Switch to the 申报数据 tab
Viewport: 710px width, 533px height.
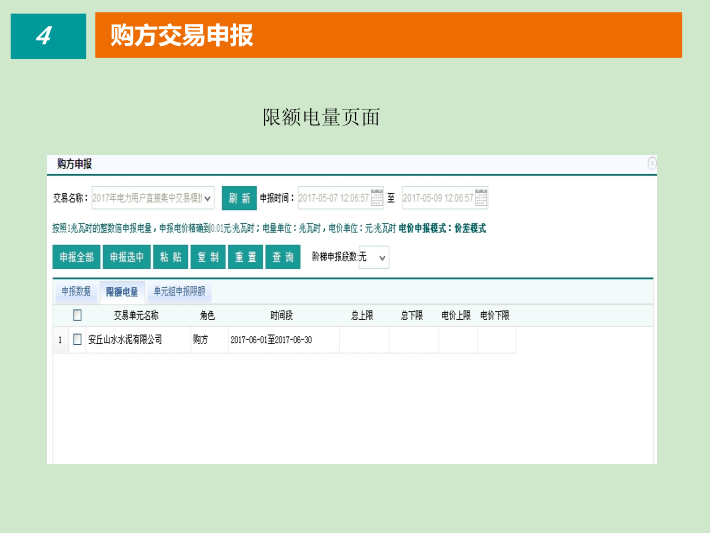click(x=76, y=292)
